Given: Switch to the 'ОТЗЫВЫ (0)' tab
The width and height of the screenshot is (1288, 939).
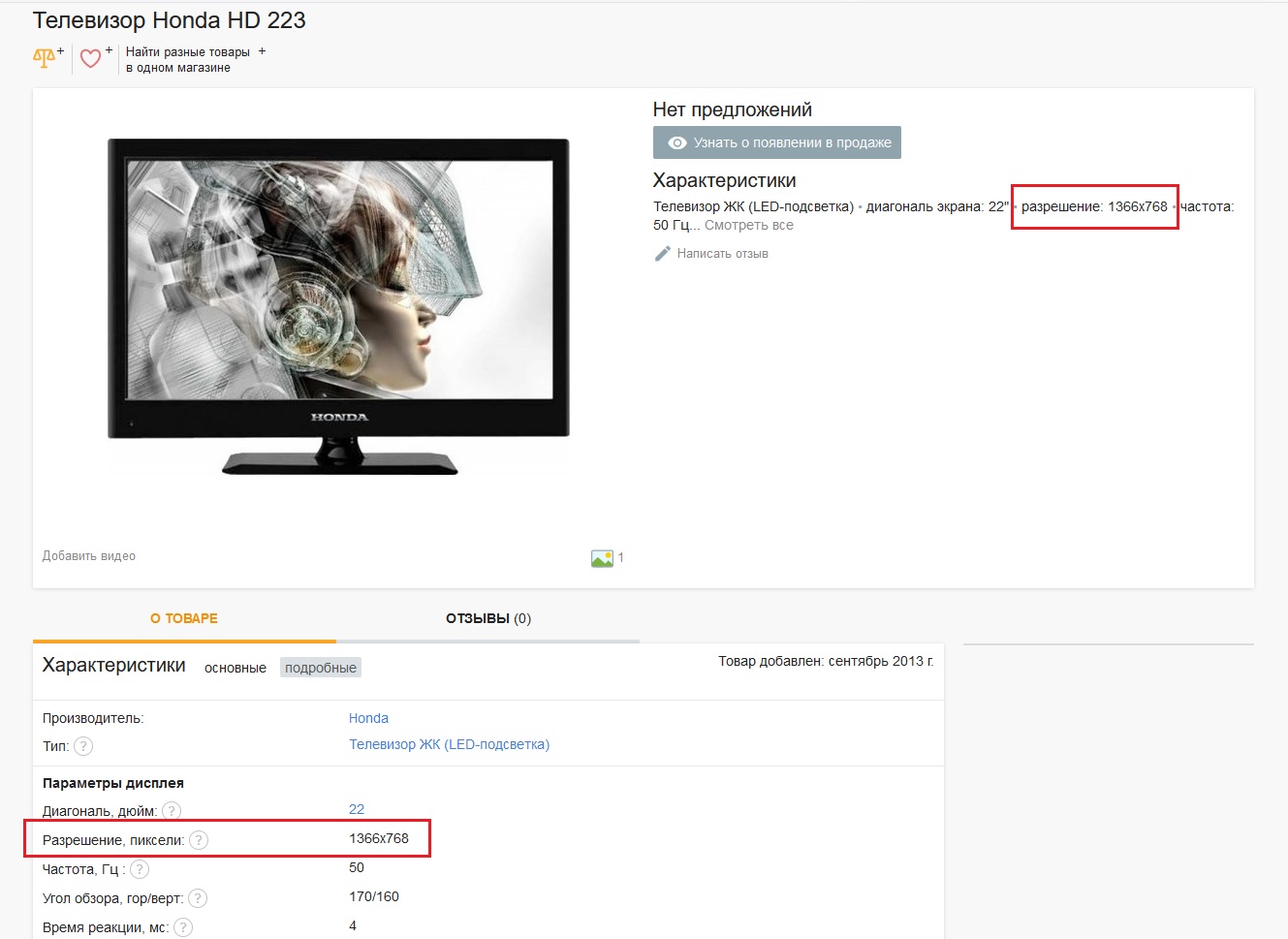Looking at the screenshot, I should coord(488,618).
